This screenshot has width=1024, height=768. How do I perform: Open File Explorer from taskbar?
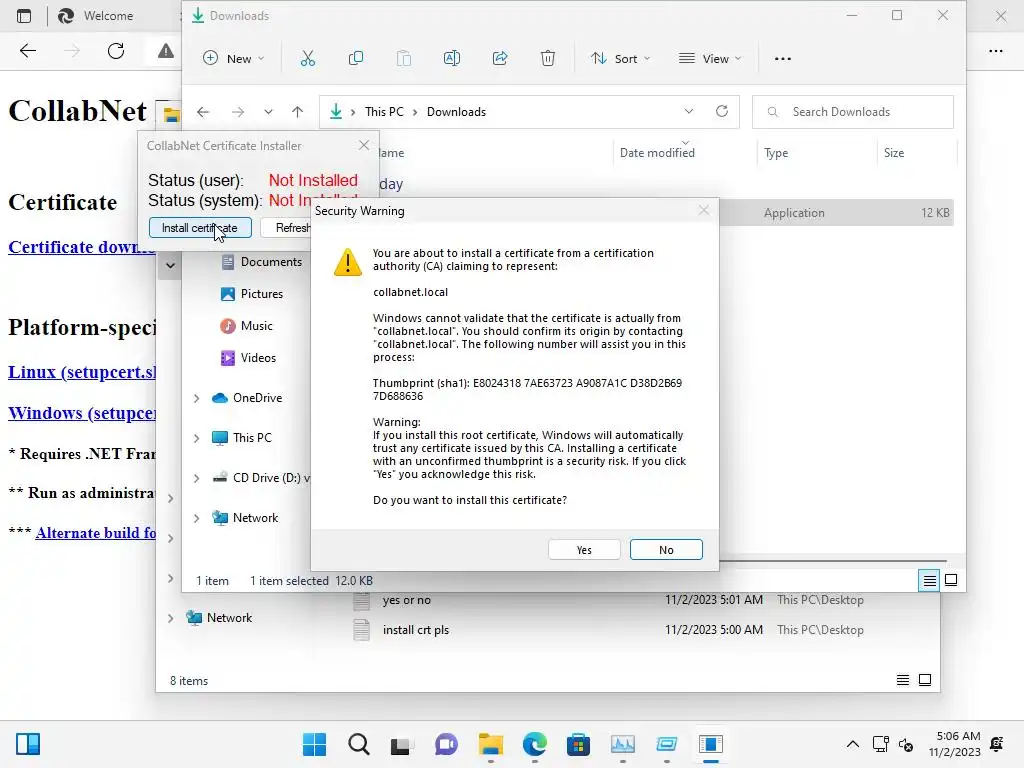pyautogui.click(x=490, y=744)
